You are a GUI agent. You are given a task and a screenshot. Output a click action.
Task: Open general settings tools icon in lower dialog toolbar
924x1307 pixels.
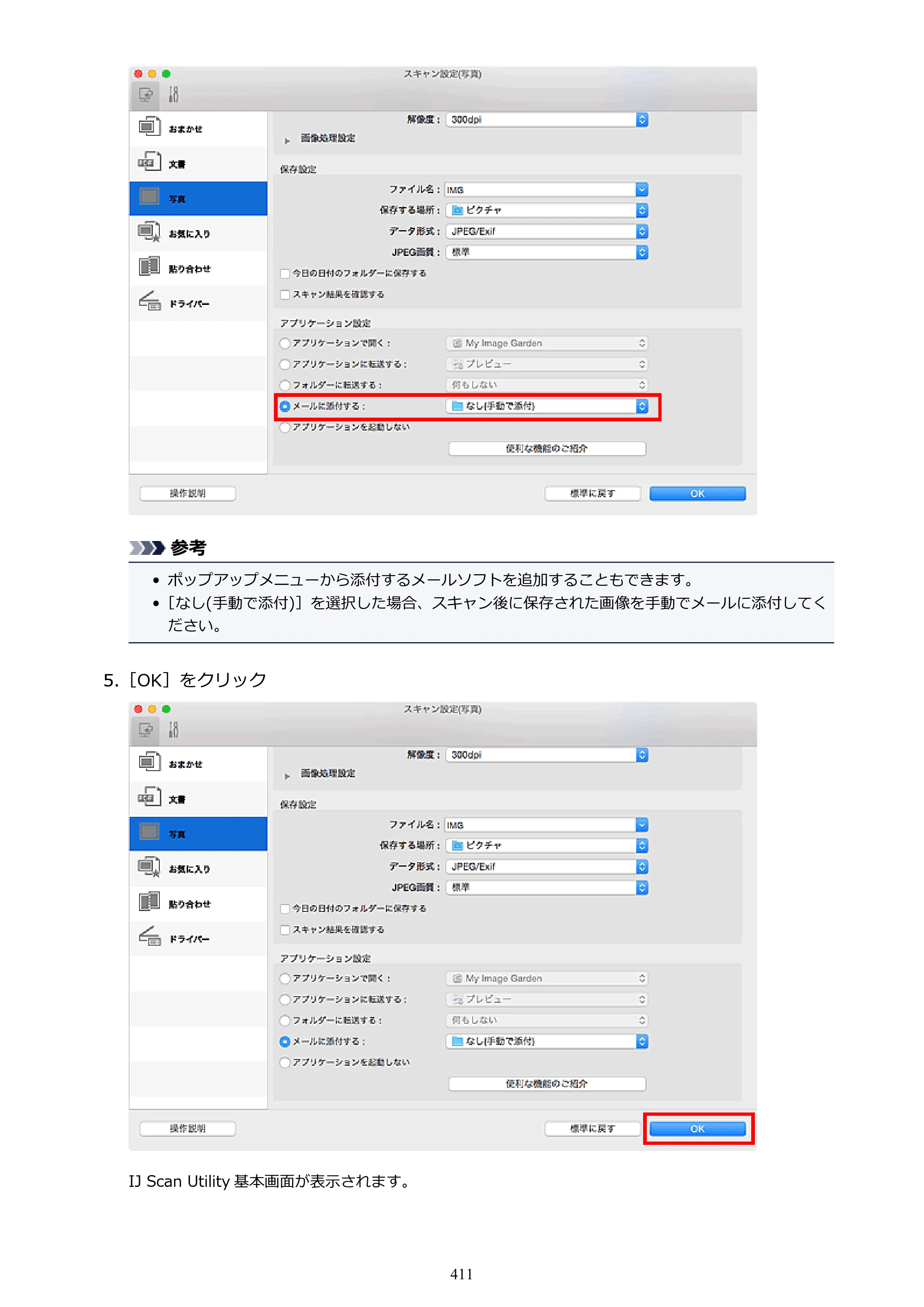pyautogui.click(x=174, y=729)
